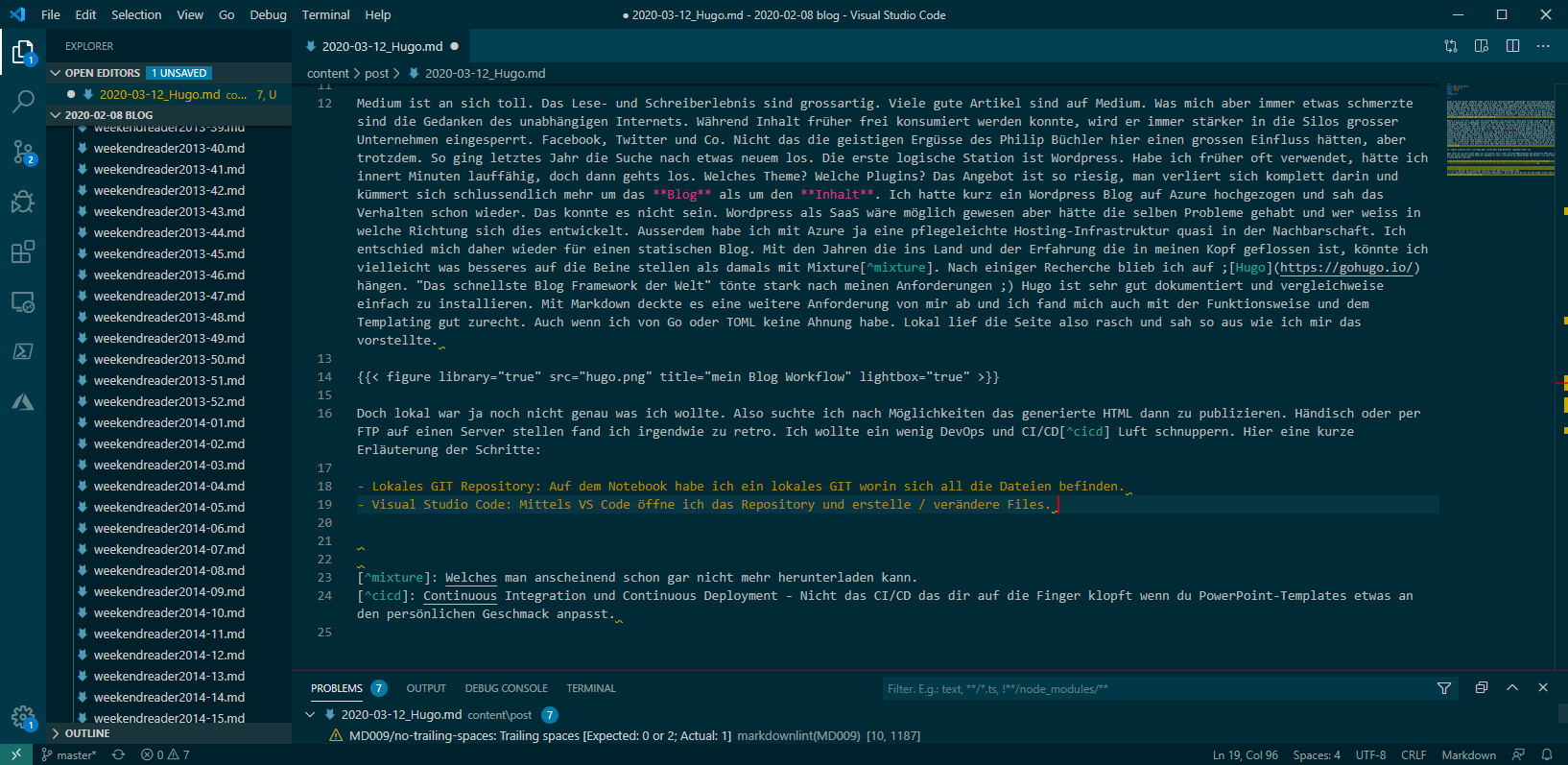Open the View menu

tap(190, 14)
